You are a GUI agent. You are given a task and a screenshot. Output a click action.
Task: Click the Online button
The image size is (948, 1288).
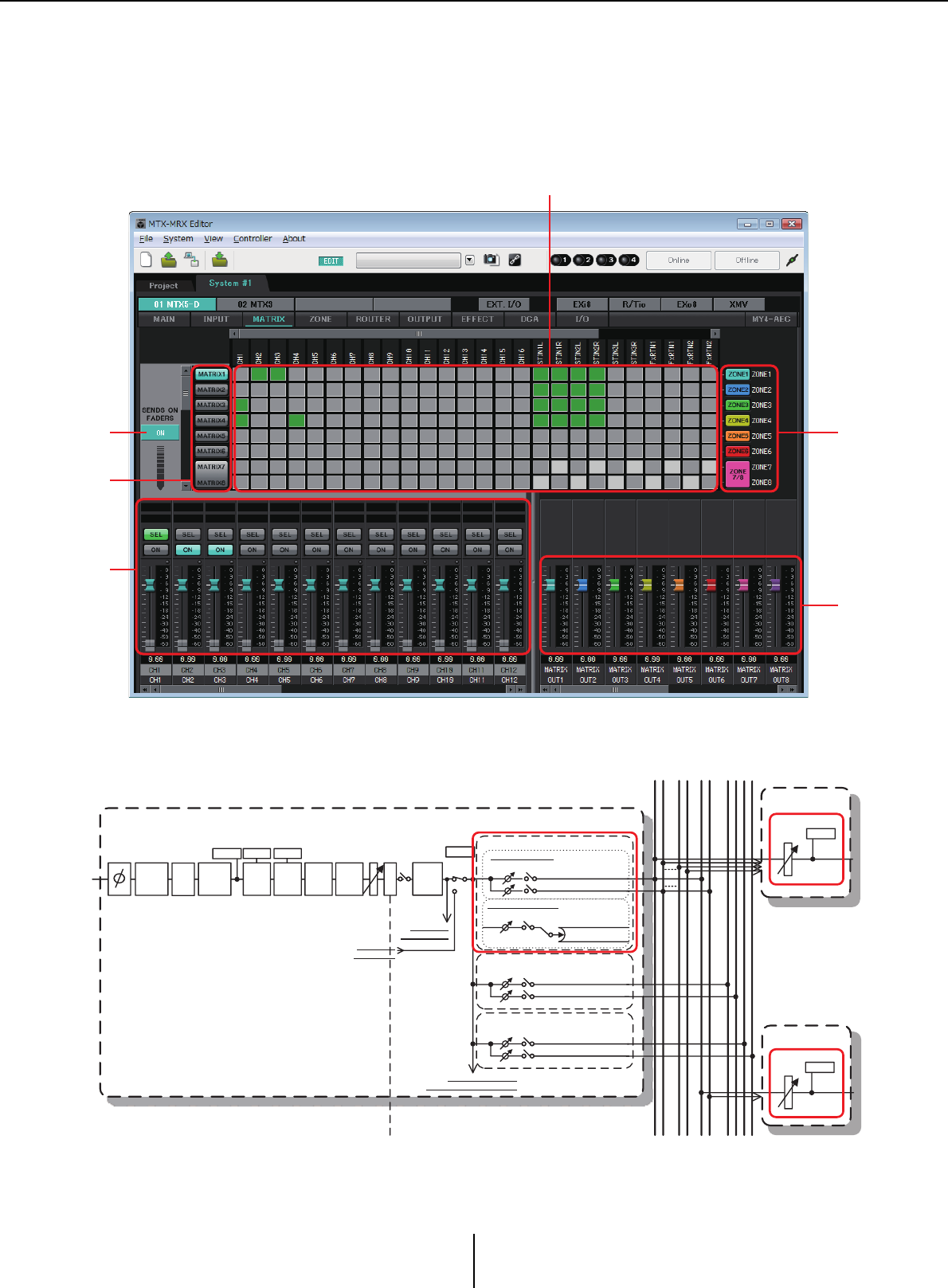coord(679,260)
